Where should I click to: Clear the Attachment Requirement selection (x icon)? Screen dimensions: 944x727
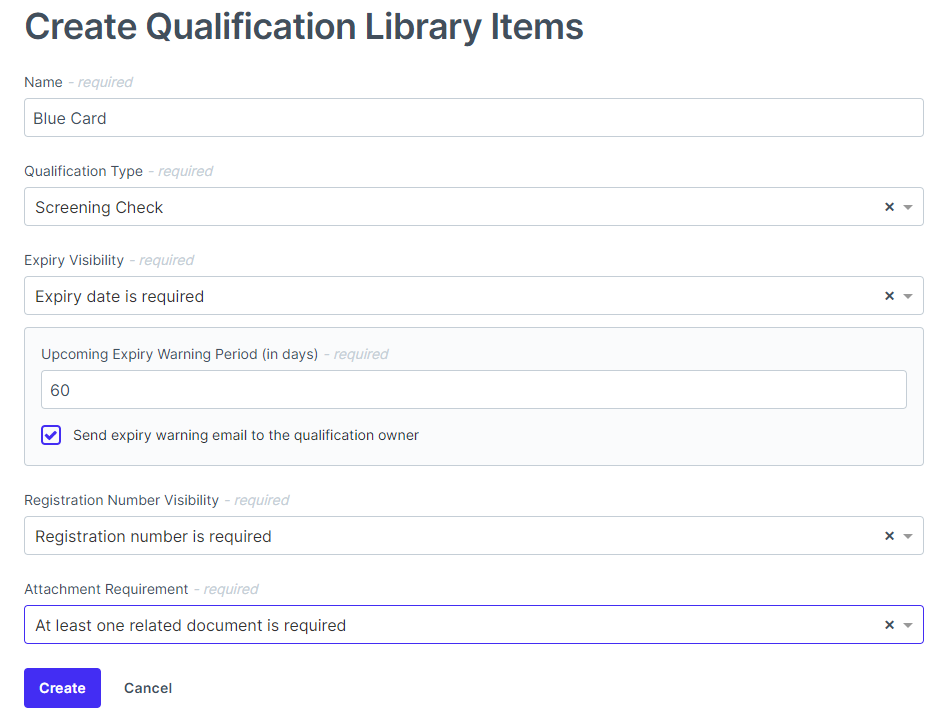(x=889, y=625)
